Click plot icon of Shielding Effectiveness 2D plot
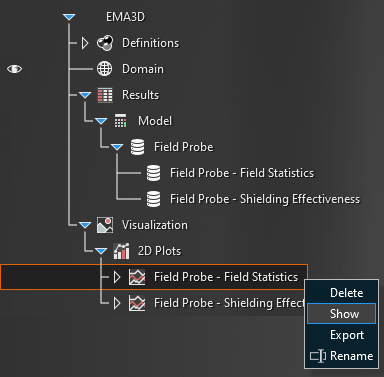Screen dimensions: 384x377 pyautogui.click(x=137, y=303)
